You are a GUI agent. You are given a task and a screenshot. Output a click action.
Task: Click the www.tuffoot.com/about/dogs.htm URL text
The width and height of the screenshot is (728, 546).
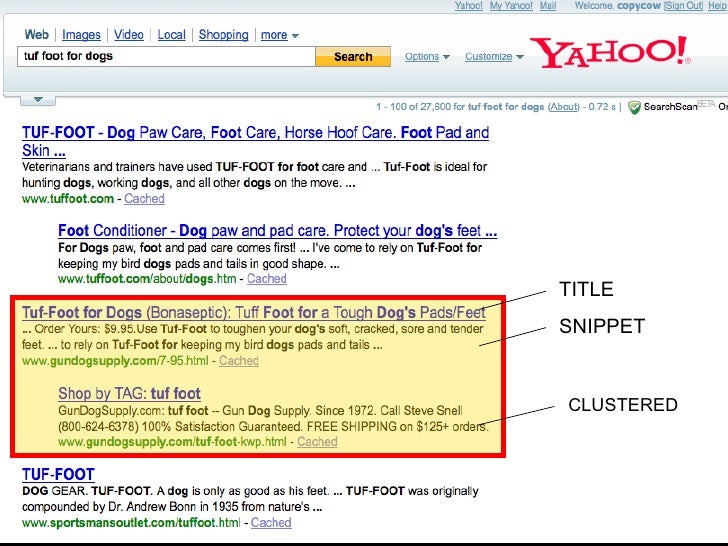147,279
